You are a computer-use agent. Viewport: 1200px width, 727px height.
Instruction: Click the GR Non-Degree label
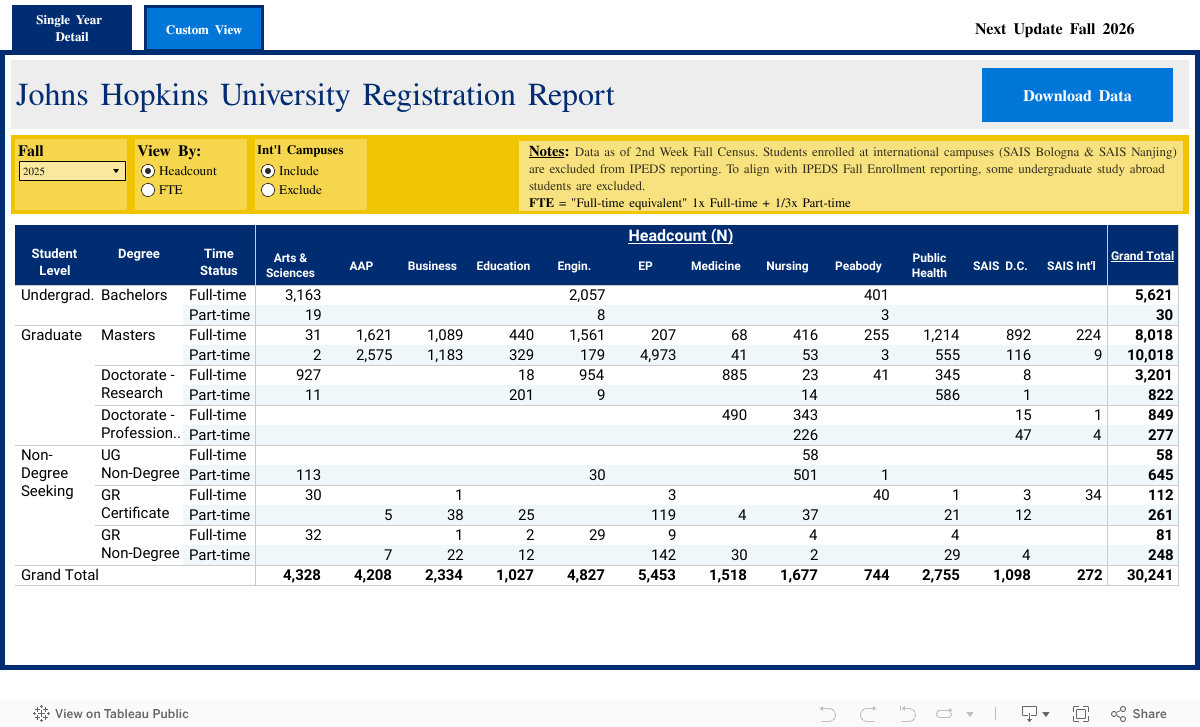pos(141,544)
